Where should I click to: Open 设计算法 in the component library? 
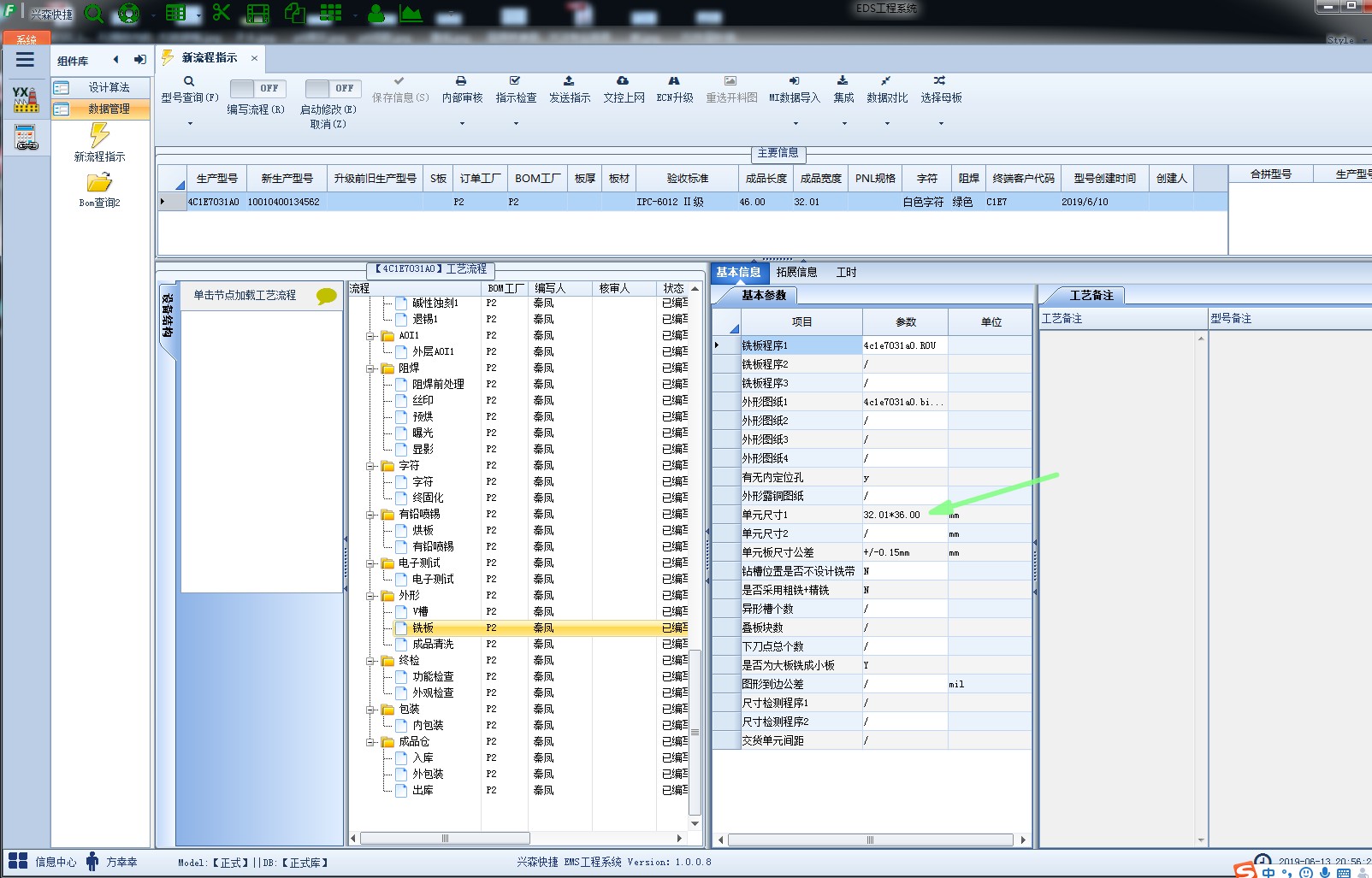click(101, 87)
